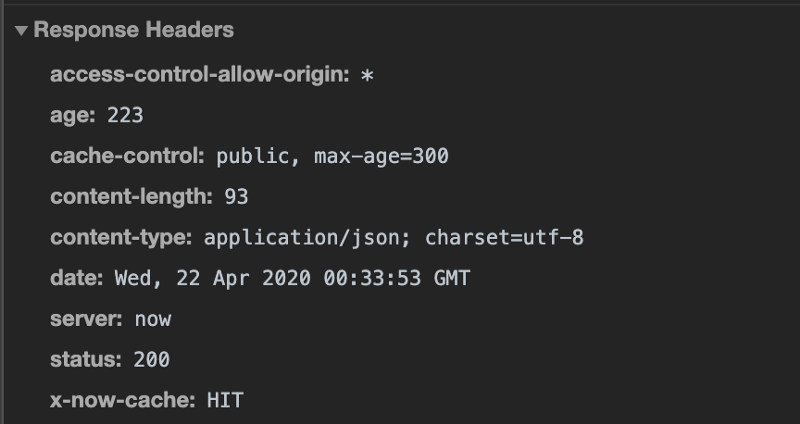Select the HIT cache value
Screen dimensions: 800x424
[x=225, y=401]
